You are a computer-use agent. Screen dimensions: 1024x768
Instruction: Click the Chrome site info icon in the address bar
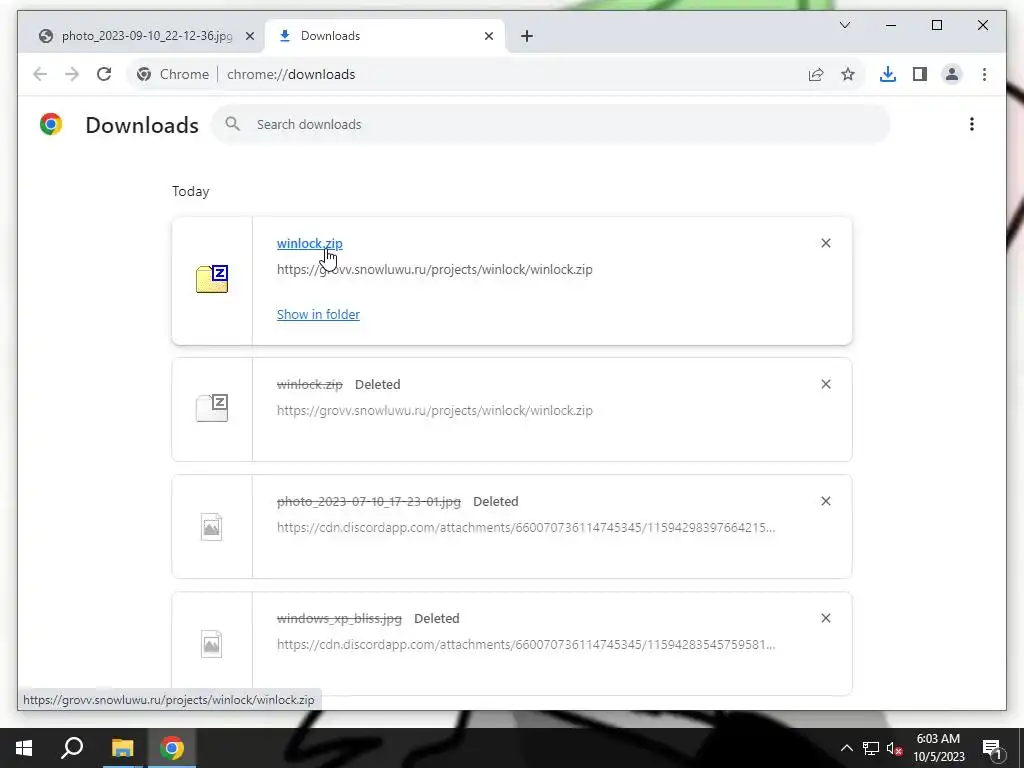tap(144, 74)
